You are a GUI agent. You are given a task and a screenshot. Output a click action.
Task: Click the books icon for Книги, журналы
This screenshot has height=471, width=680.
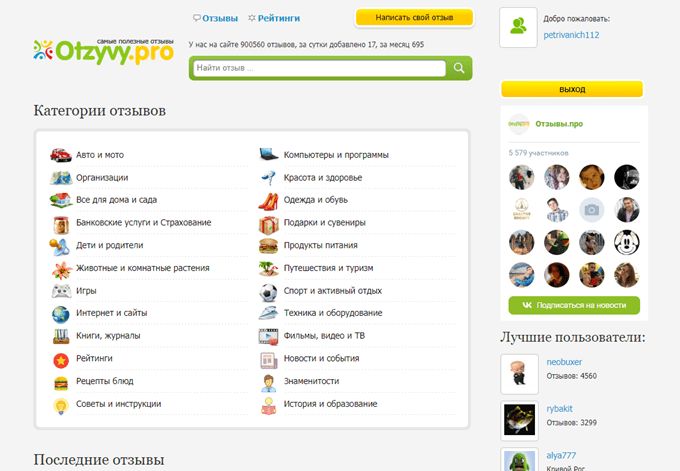(61, 336)
